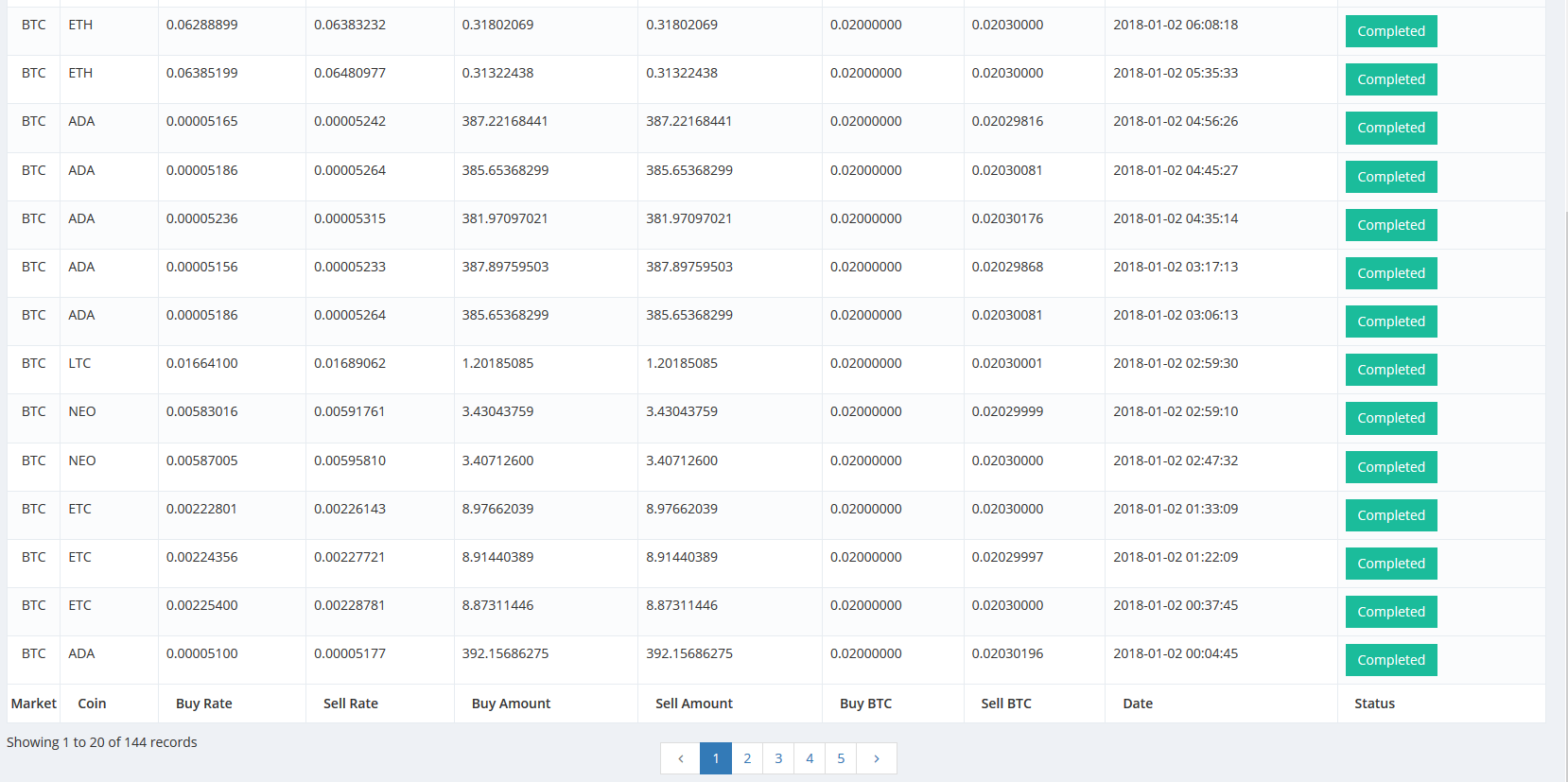
Task: Select buy amount 1.20185085
Action: tap(497, 363)
